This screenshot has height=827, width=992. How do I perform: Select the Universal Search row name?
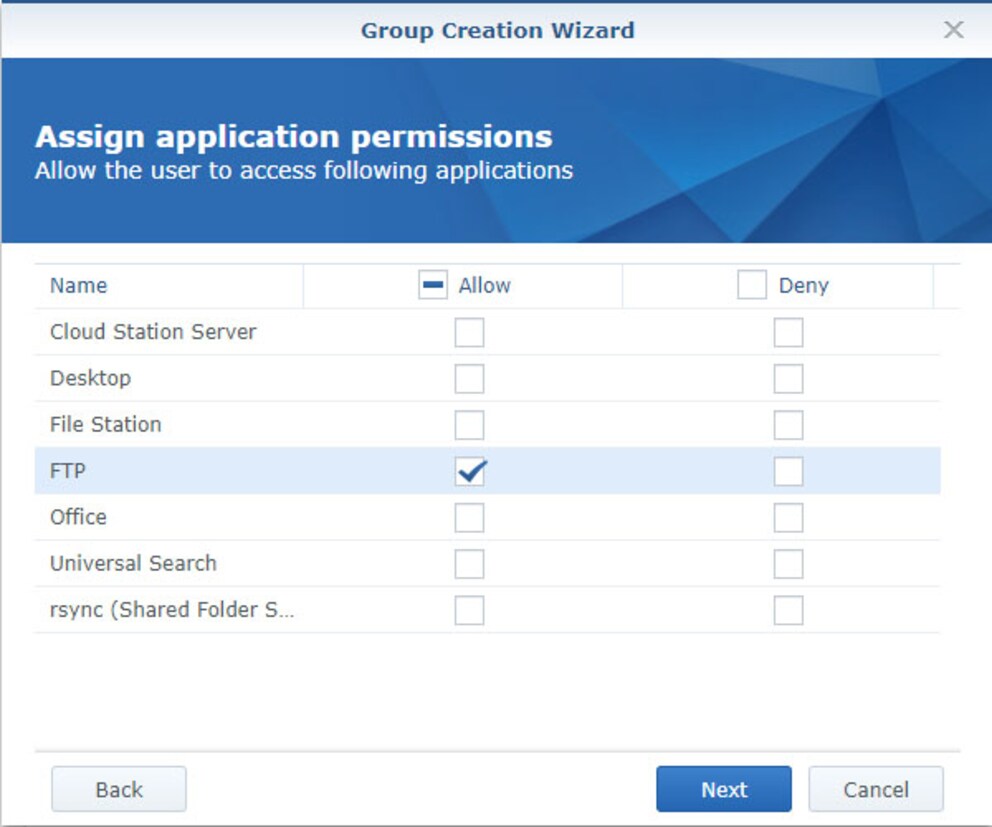tap(133, 564)
